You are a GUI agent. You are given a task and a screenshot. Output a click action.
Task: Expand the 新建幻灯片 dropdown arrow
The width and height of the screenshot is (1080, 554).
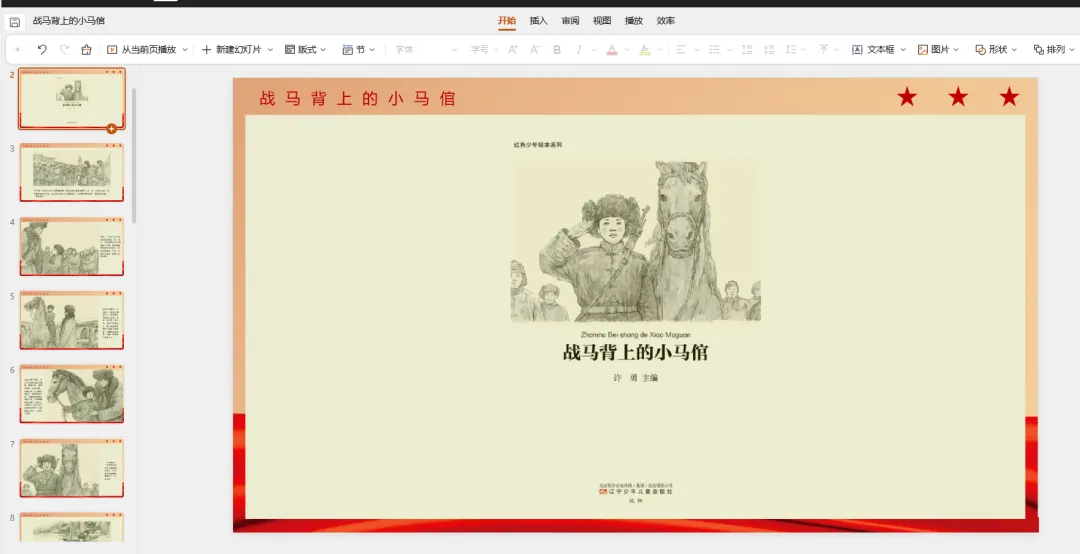270,50
